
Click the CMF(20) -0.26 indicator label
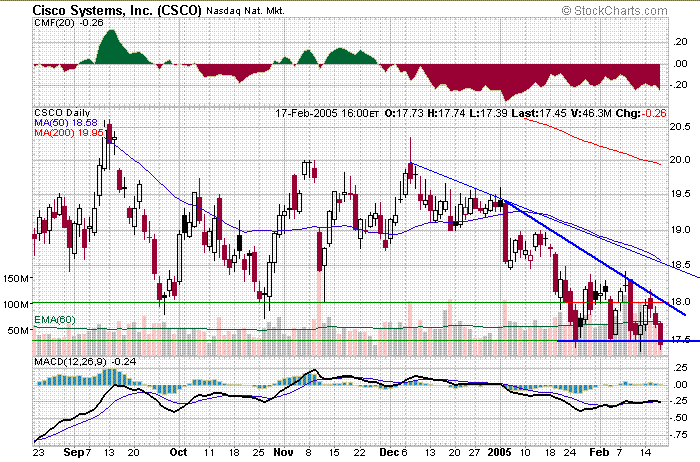click(x=68, y=23)
